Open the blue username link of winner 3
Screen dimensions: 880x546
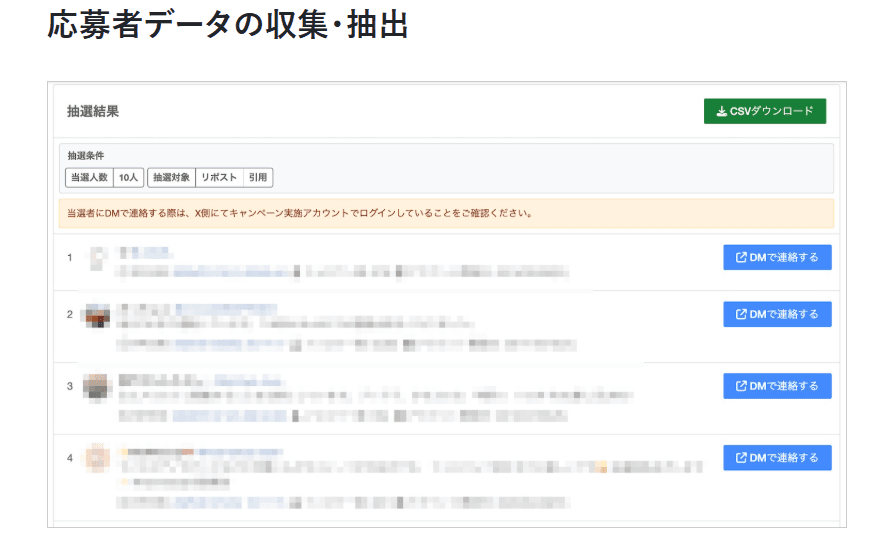[248, 381]
